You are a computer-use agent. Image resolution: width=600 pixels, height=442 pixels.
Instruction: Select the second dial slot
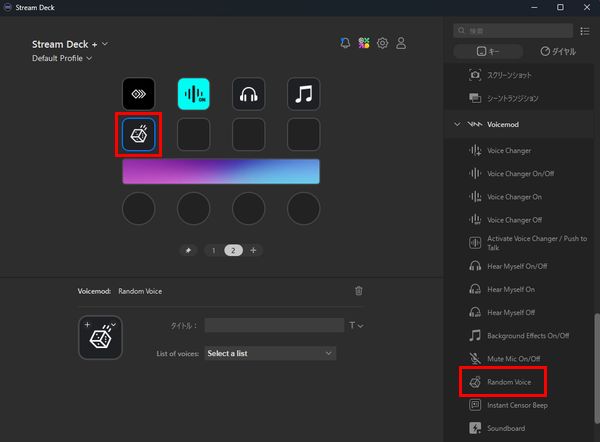(194, 208)
